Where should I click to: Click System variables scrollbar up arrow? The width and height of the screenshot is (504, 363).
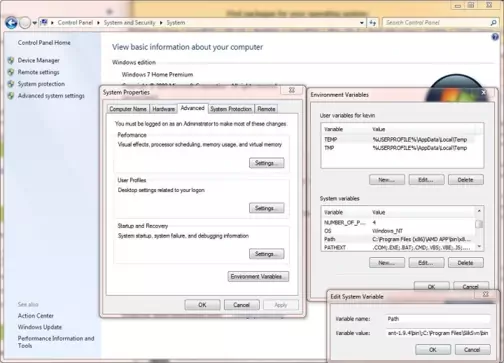click(479, 211)
